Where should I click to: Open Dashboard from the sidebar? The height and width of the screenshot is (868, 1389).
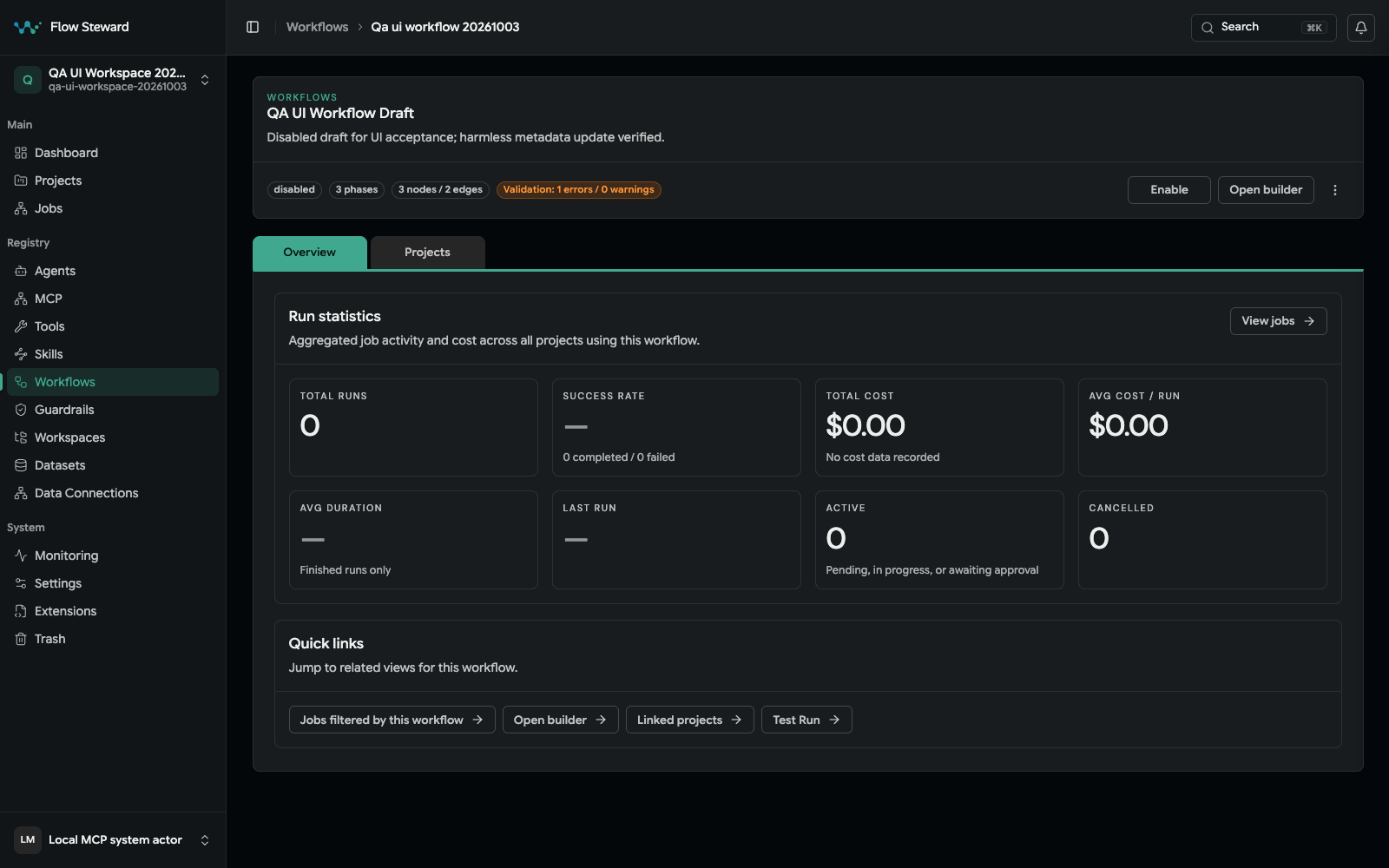[x=113, y=153]
